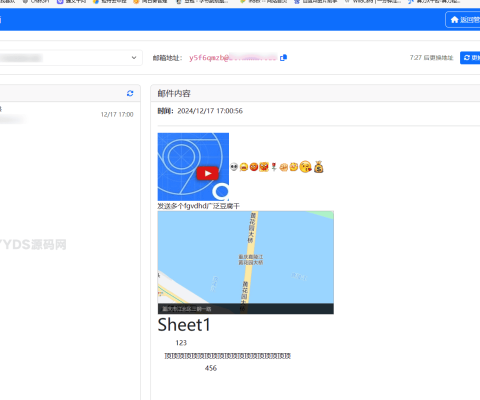Click the yellow crying face emoji
480x400 pixels.
(x=244, y=167)
